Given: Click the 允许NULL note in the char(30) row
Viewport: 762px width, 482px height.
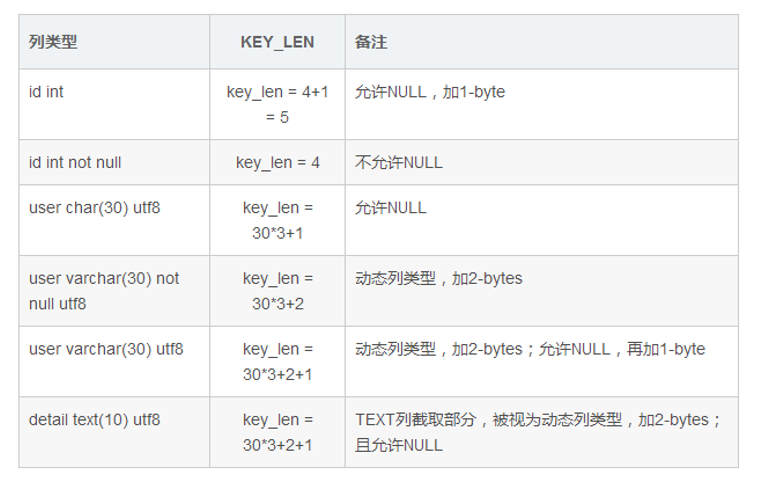Looking at the screenshot, I should click(x=391, y=208).
